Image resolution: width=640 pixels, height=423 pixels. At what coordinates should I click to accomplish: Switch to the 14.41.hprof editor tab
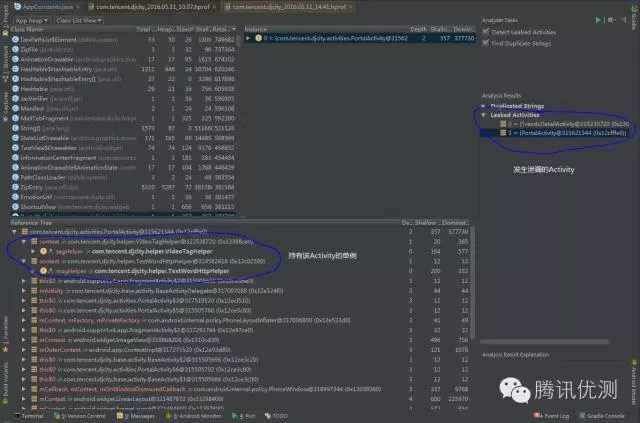click(x=289, y=7)
